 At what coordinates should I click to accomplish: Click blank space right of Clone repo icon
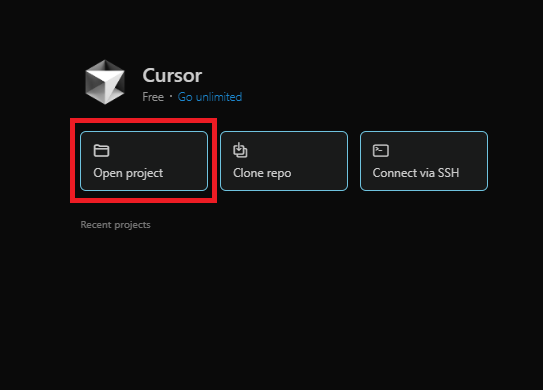(x=297, y=151)
